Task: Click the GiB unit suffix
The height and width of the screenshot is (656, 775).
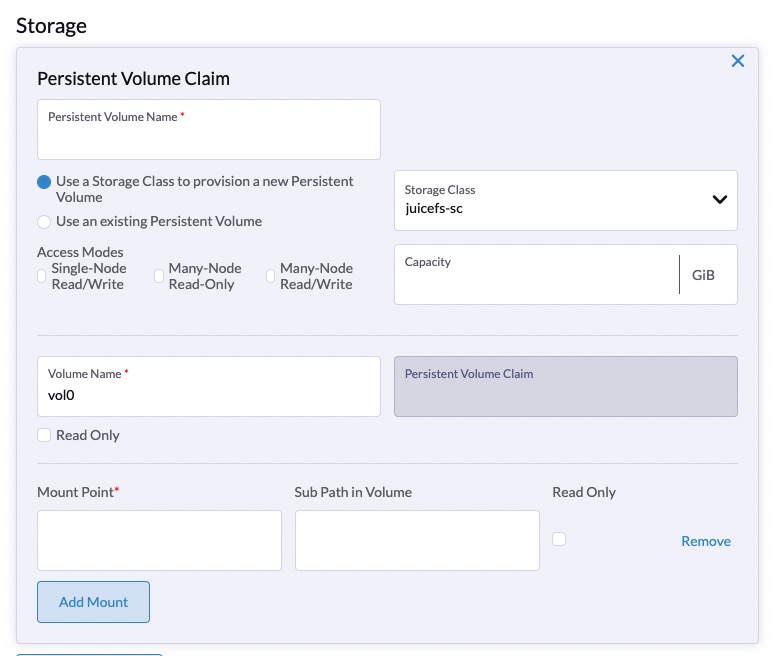Action: pos(703,275)
